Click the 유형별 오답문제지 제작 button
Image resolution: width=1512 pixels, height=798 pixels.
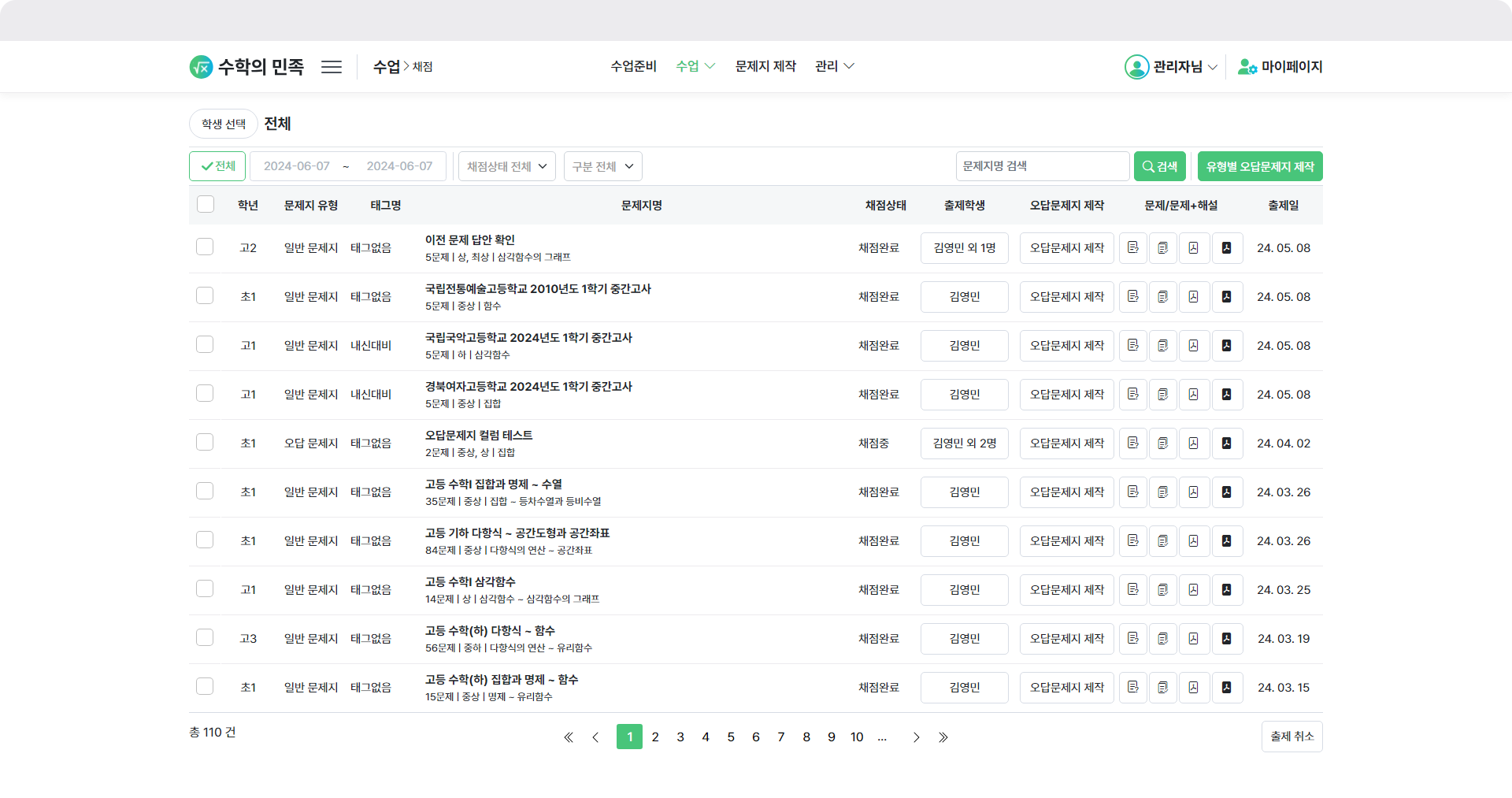click(x=1259, y=166)
